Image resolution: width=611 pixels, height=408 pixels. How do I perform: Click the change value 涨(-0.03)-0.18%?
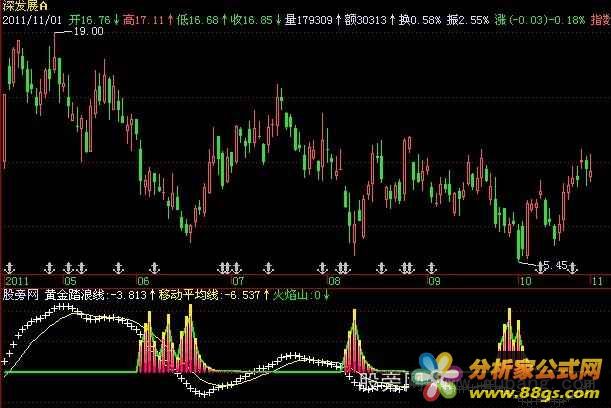coord(540,20)
